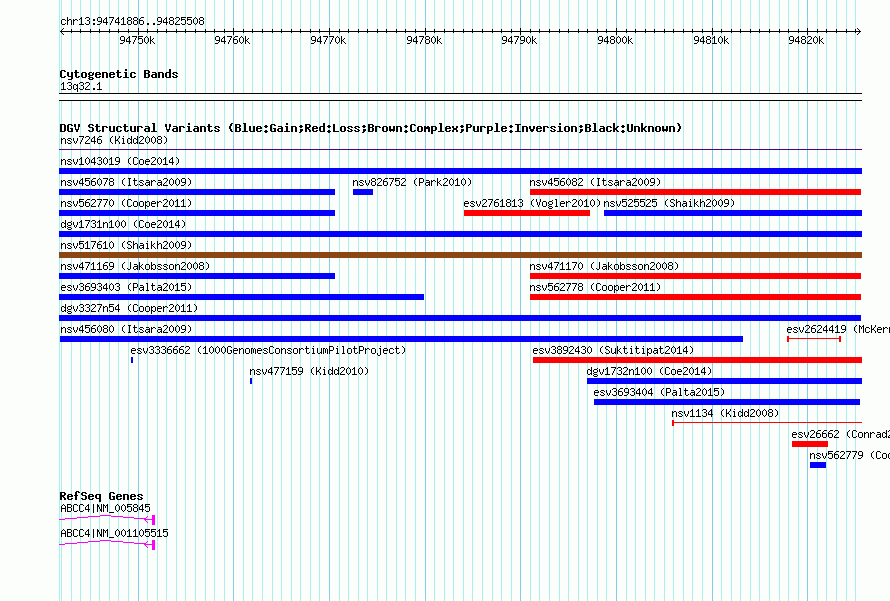The height and width of the screenshot is (601, 890).
Task: Select the ABCC4|NM_001105515 gene glyph
Action: coord(107,544)
